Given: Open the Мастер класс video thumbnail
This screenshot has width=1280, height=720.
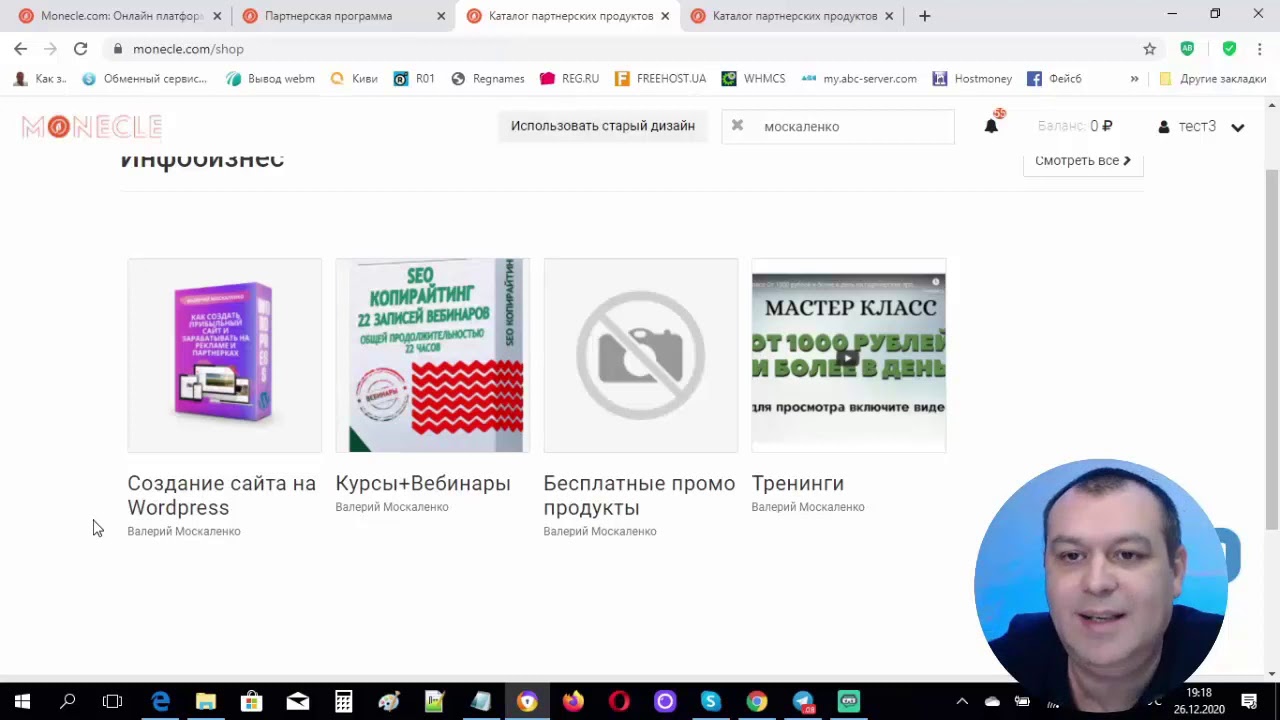Looking at the screenshot, I should coord(849,355).
